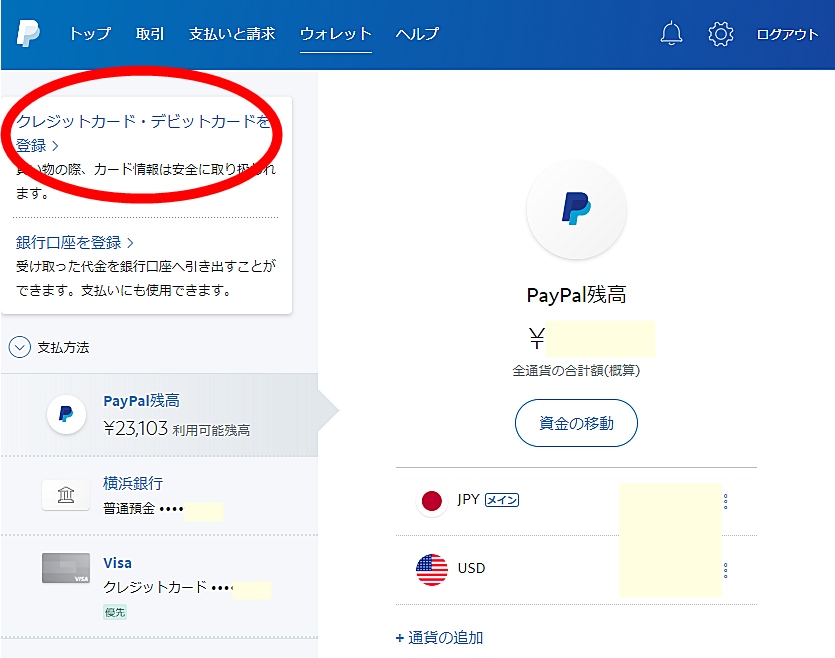Click the 資金の移動 button
Screen dimensions: 835x658
[x=576, y=423]
